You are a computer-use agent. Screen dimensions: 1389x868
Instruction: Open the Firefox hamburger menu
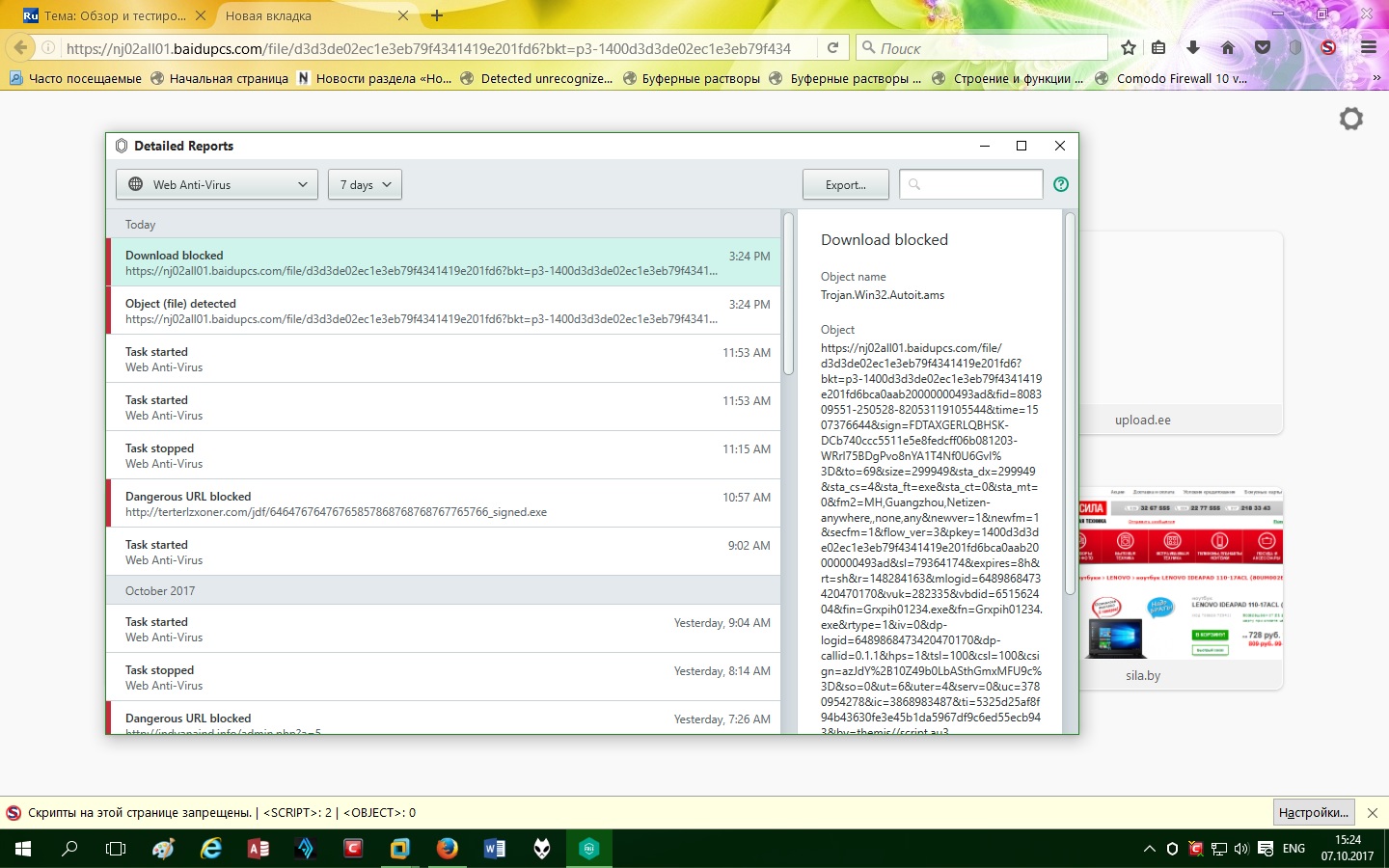(x=1369, y=47)
